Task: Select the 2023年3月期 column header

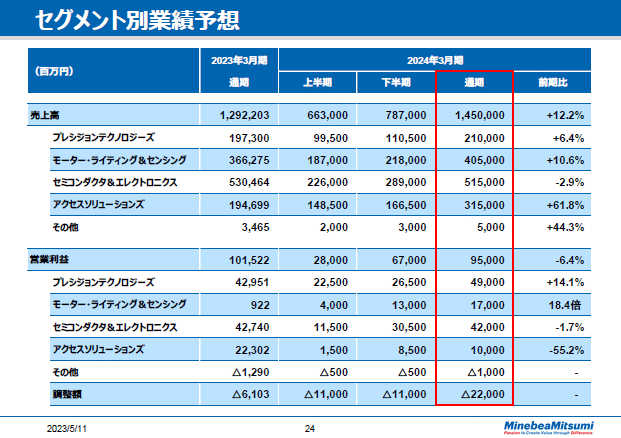Action: (239, 60)
